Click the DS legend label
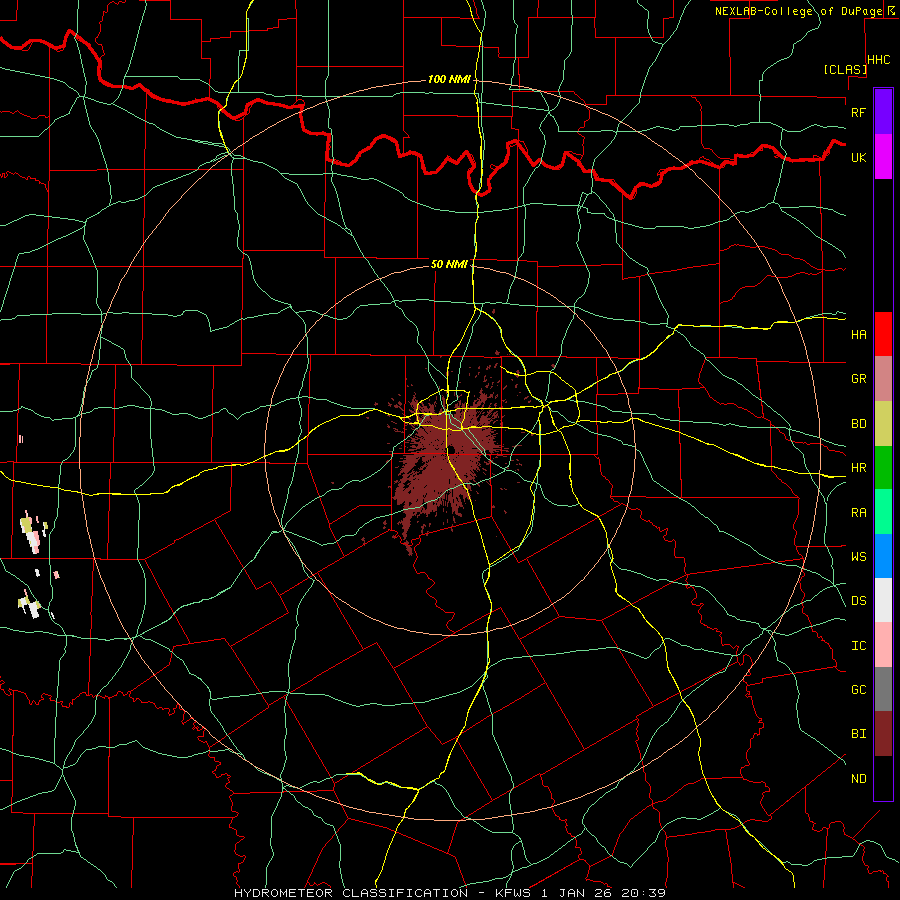 coord(858,601)
